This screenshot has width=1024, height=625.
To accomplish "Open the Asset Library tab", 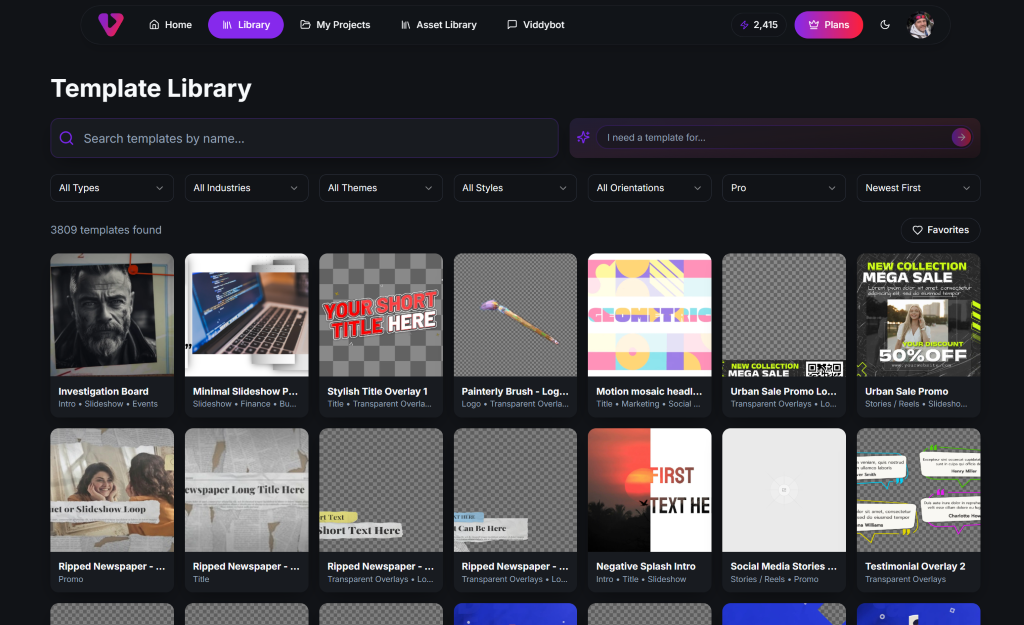I will 439,25.
